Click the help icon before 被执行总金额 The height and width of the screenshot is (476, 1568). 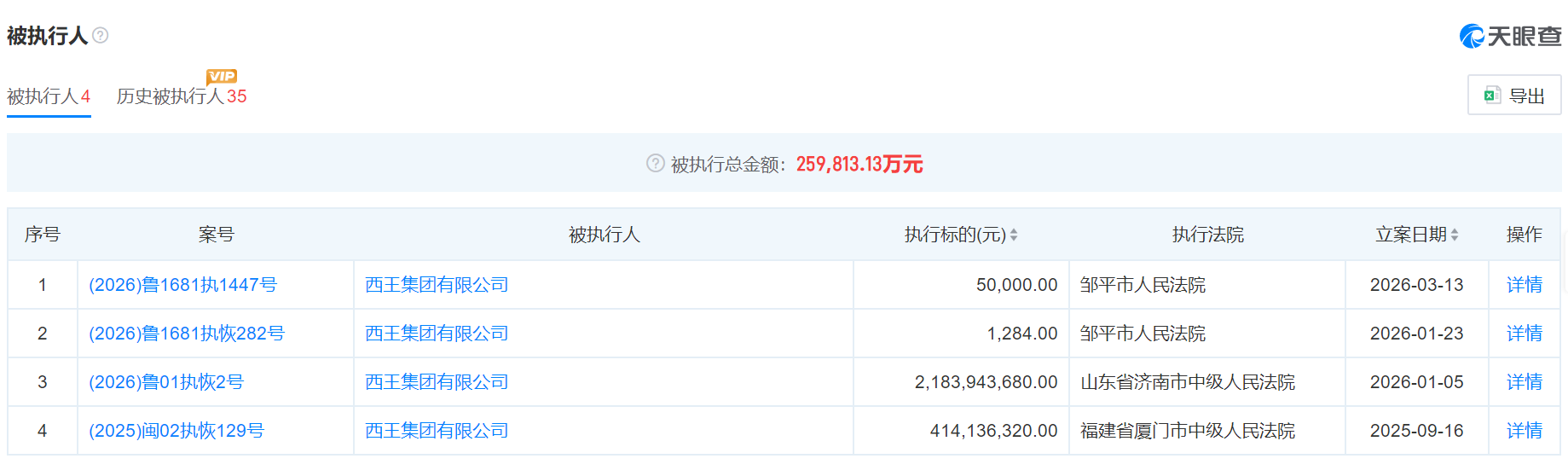(x=655, y=163)
